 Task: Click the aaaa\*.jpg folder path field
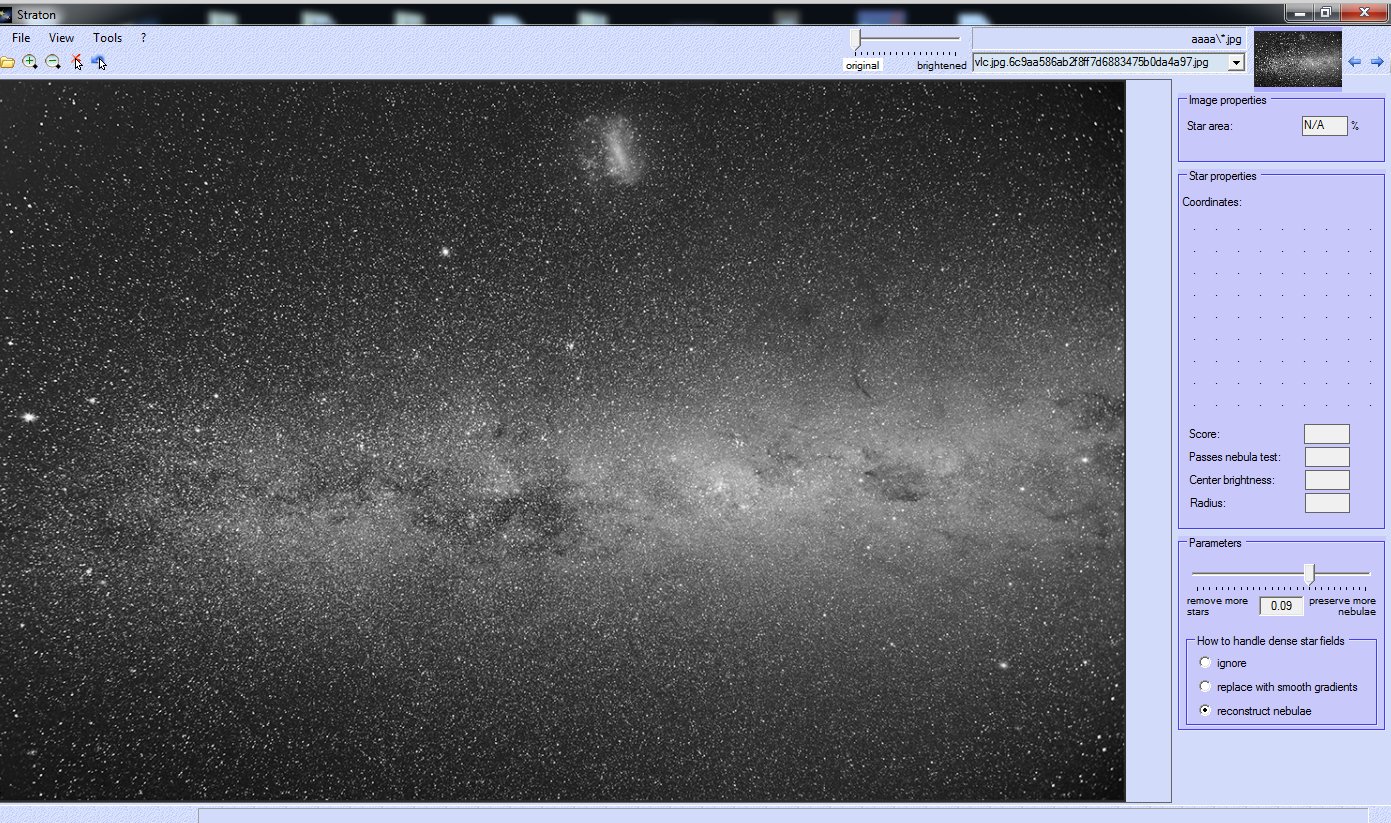pyautogui.click(x=1109, y=39)
